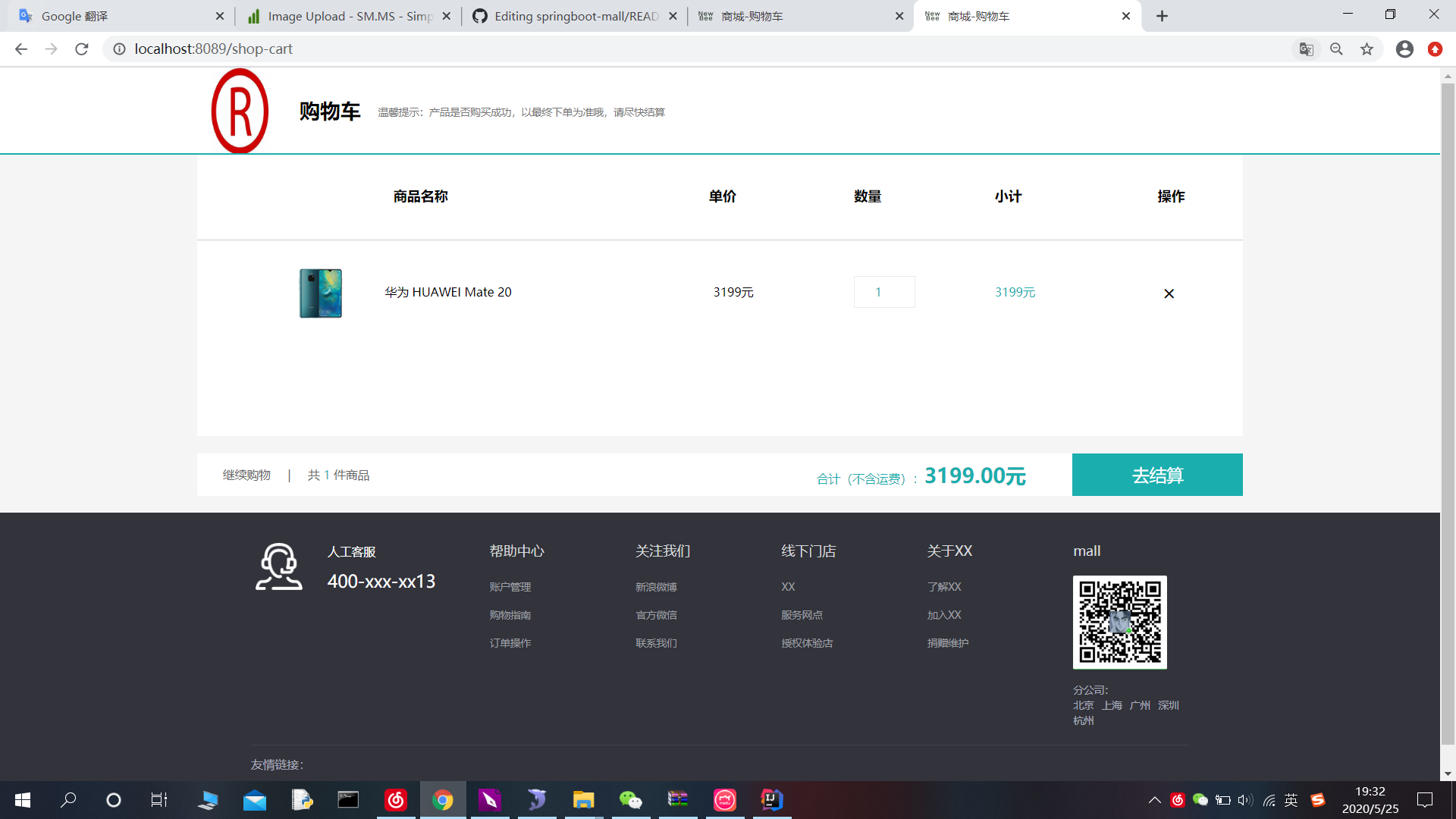Open the volume speaker tray icon
This screenshot has width=1456, height=819.
click(1244, 800)
